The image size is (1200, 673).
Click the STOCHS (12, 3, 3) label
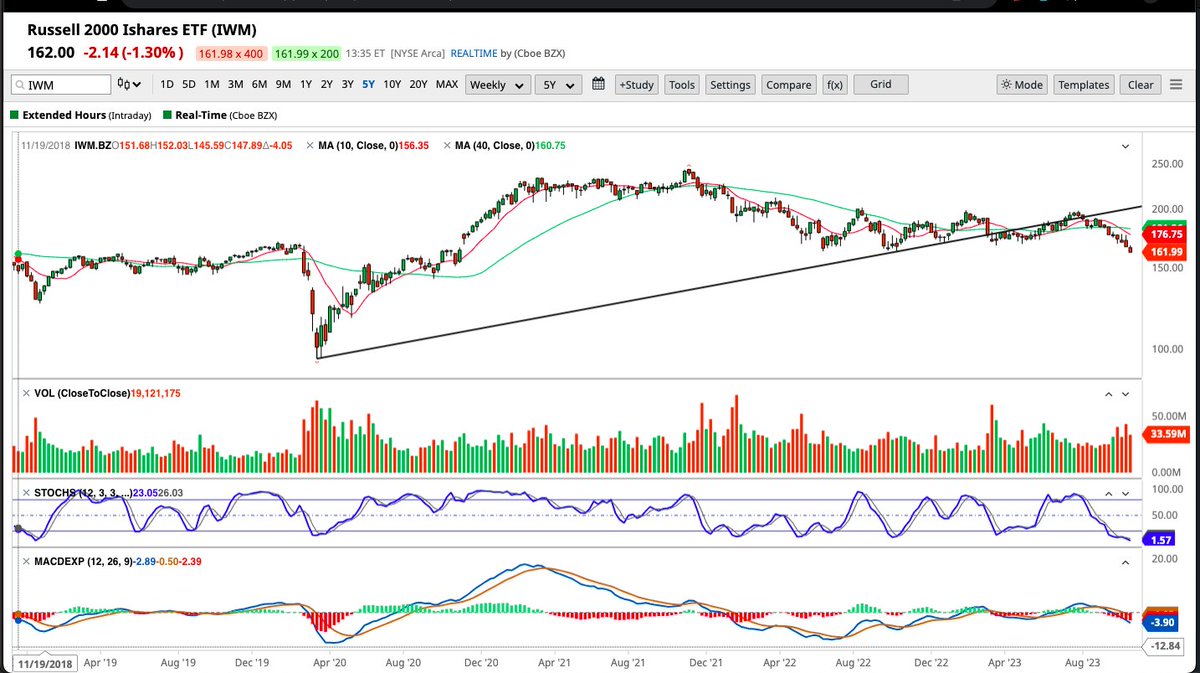coord(84,493)
